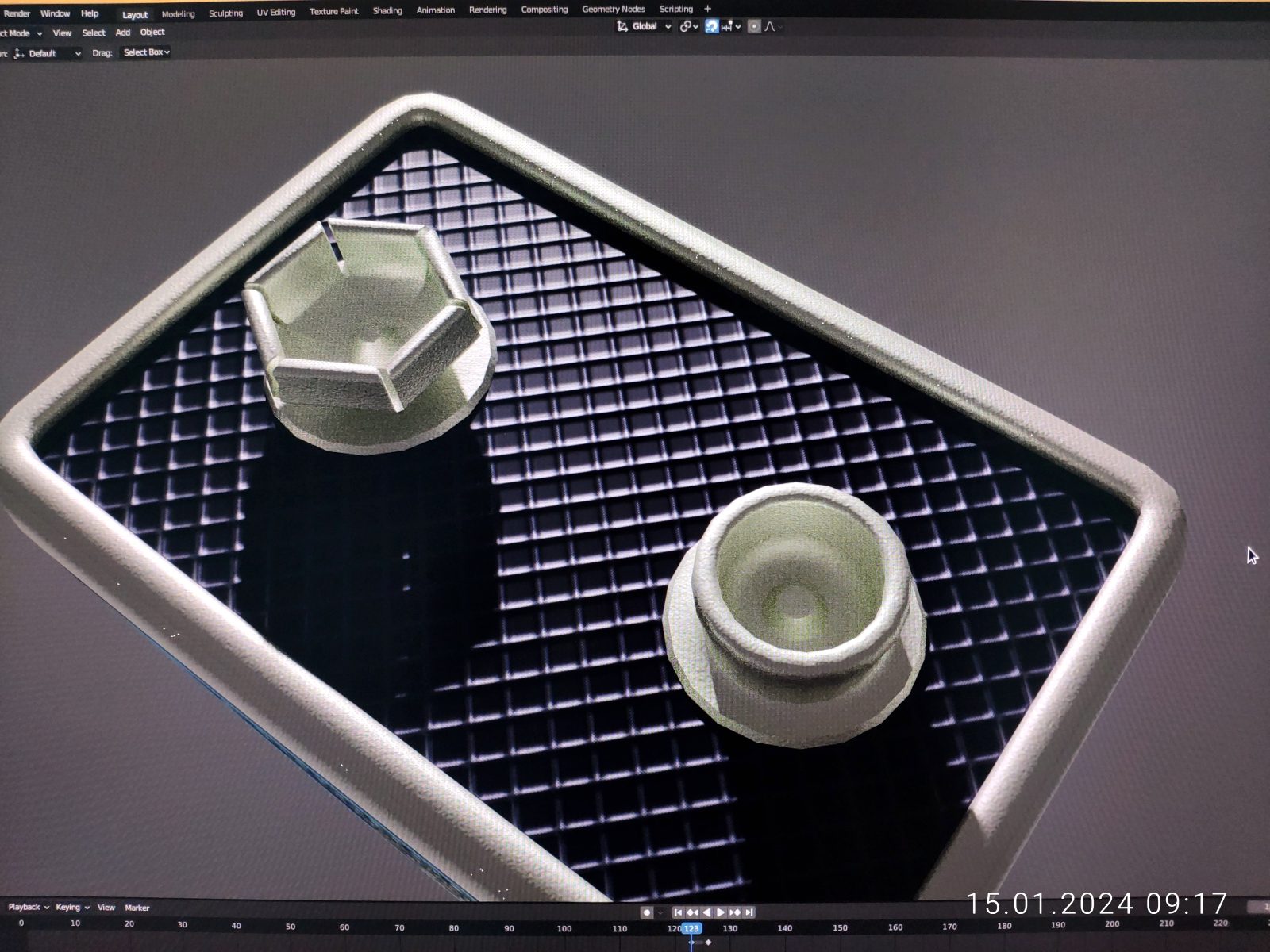Toggle the snapping magnet icon
1270x952 pixels.
click(711, 26)
